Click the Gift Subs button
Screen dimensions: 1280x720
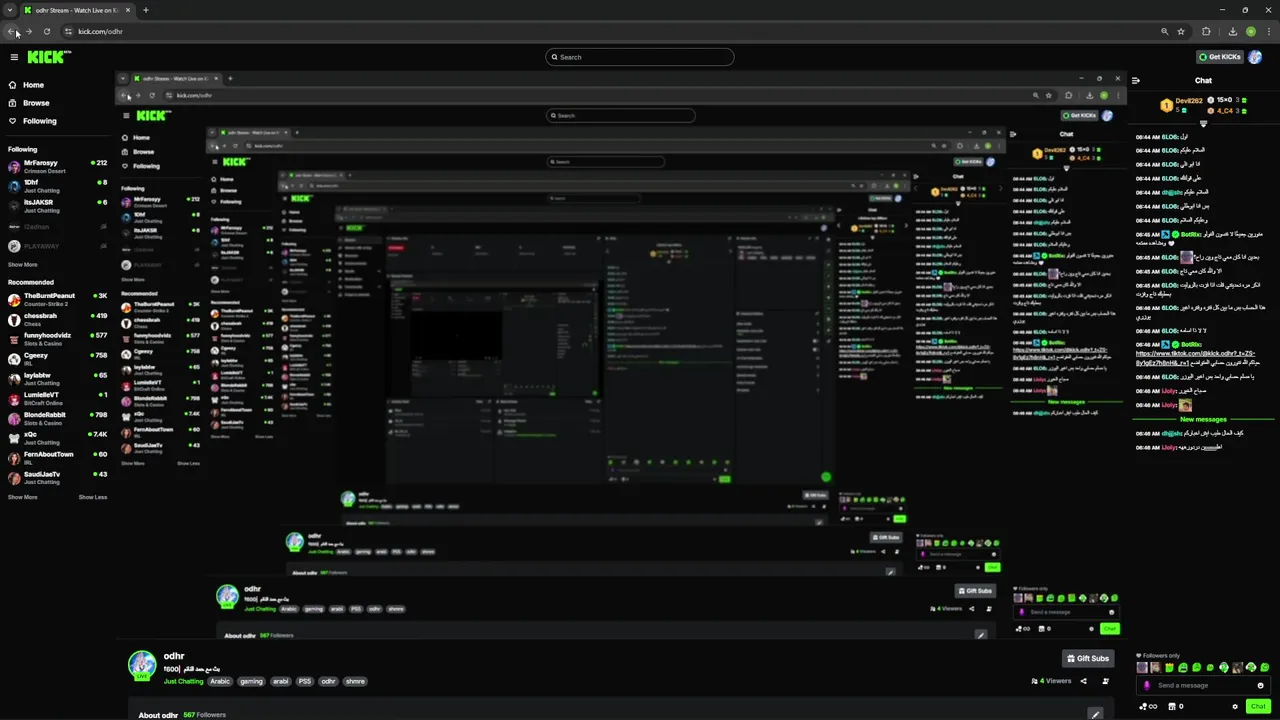pyautogui.click(x=1088, y=658)
